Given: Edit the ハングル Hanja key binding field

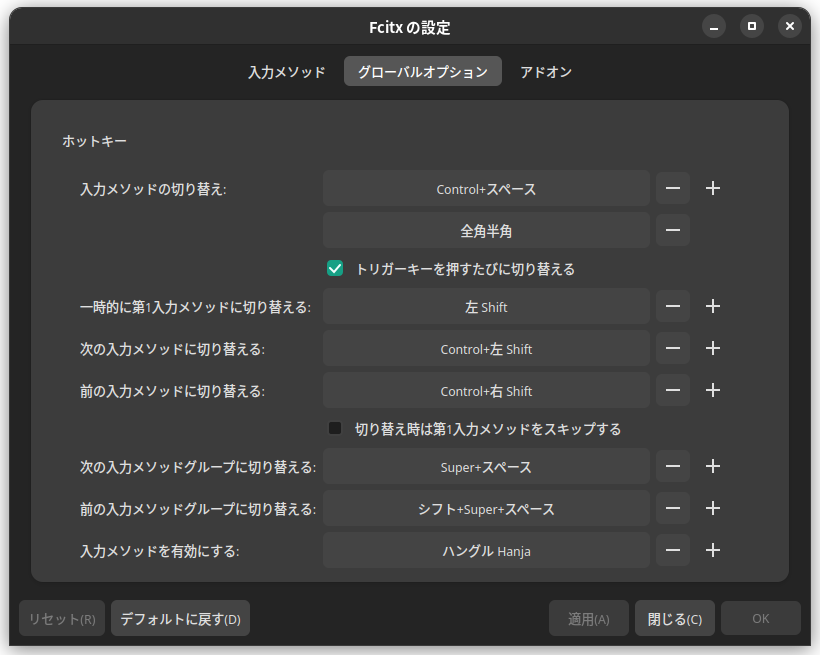Looking at the screenshot, I should pos(486,550).
